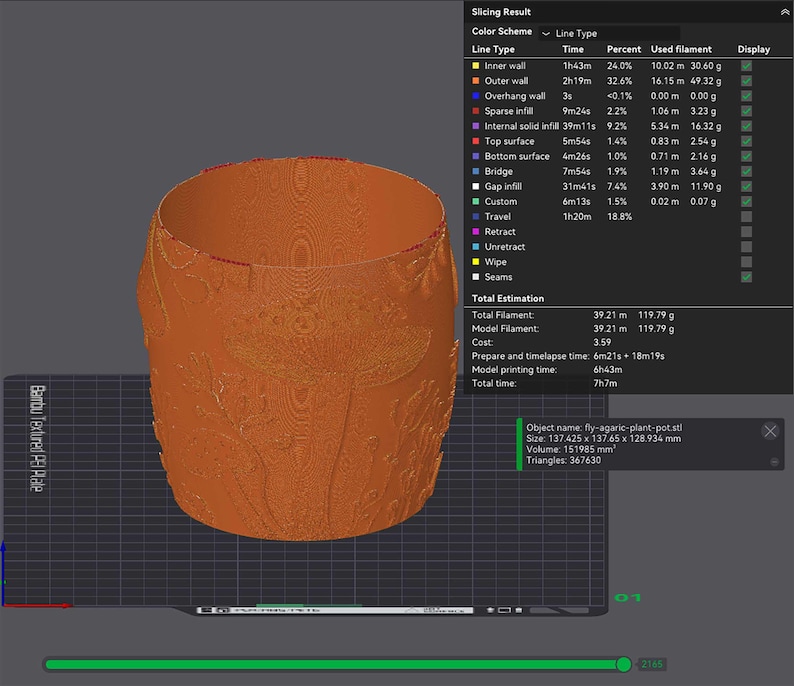The width and height of the screenshot is (794, 686).
Task: Click the yellow Inner wall color swatch
Action: (x=475, y=65)
